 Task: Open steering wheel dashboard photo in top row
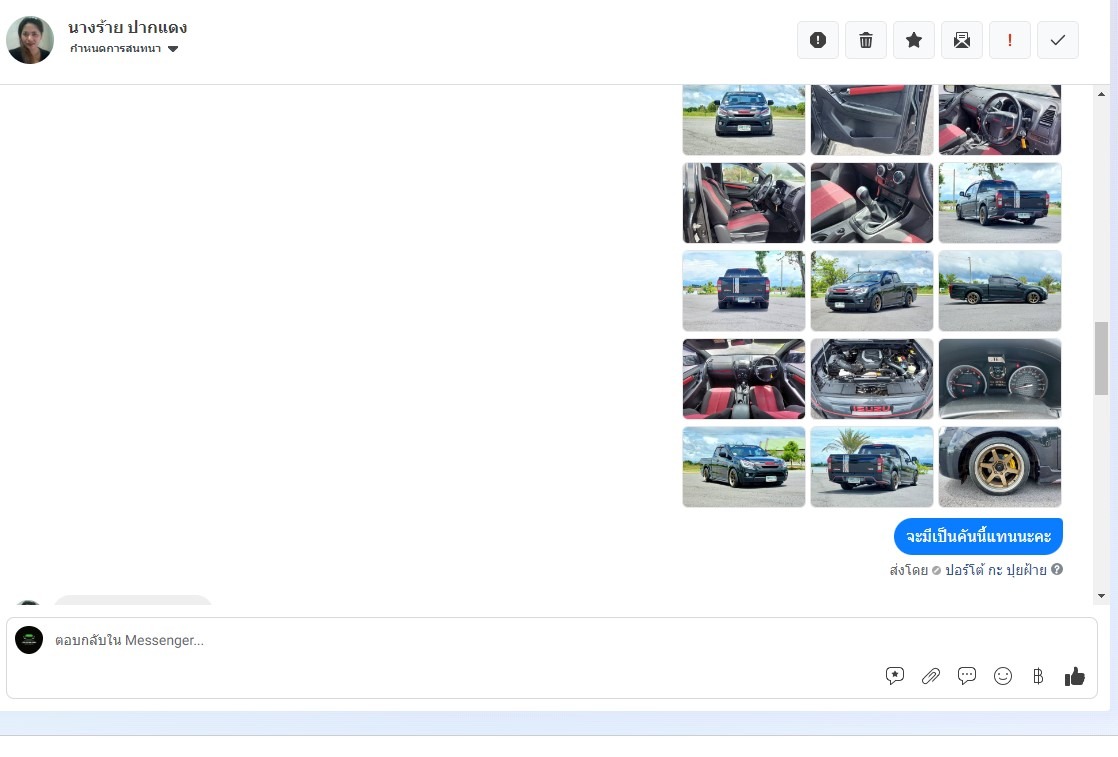click(x=1000, y=119)
